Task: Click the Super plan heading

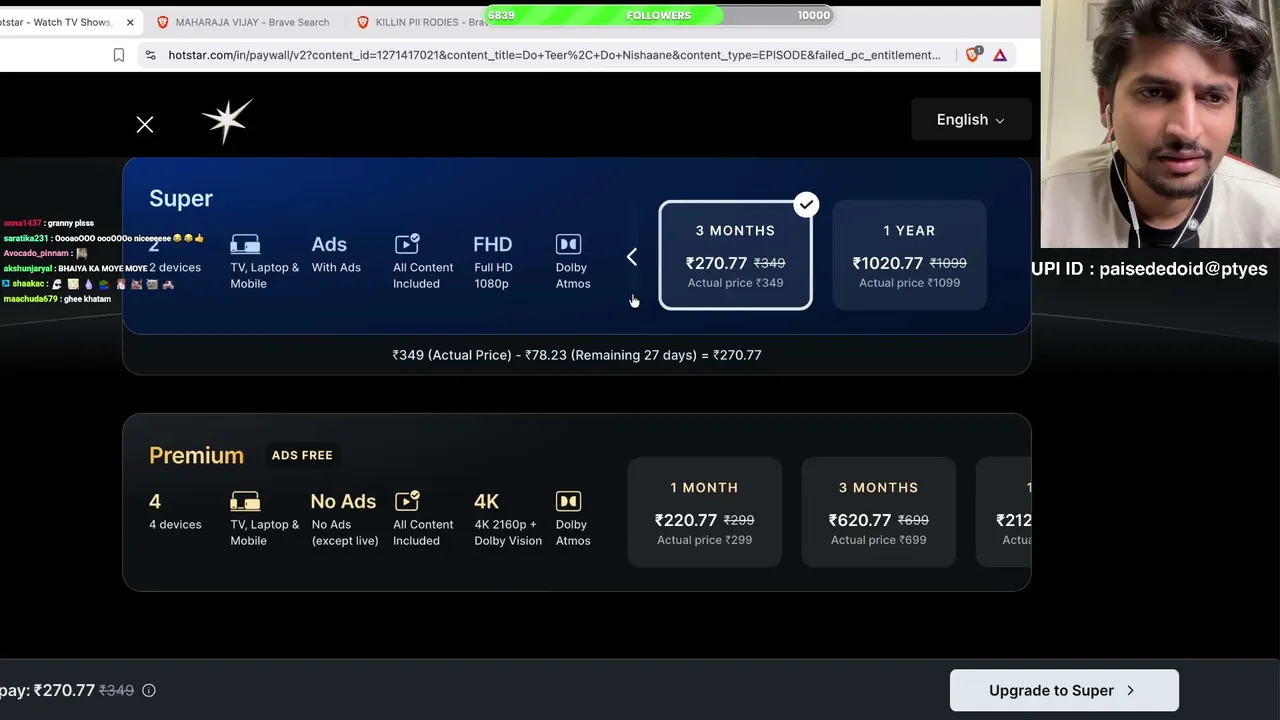Action: (181, 198)
